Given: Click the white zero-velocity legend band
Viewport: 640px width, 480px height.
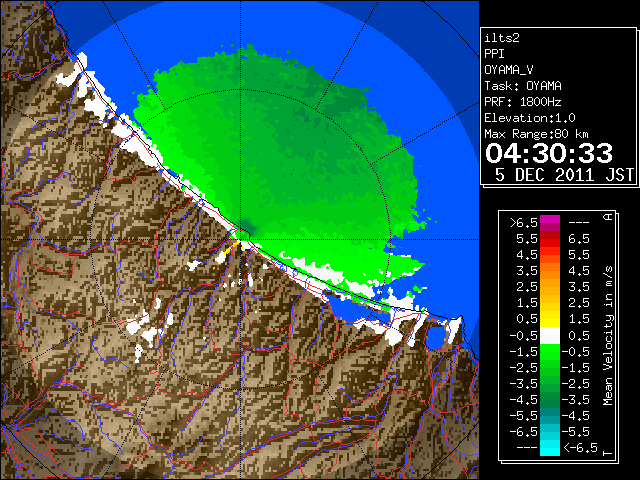Looking at the screenshot, I should tap(550, 336).
